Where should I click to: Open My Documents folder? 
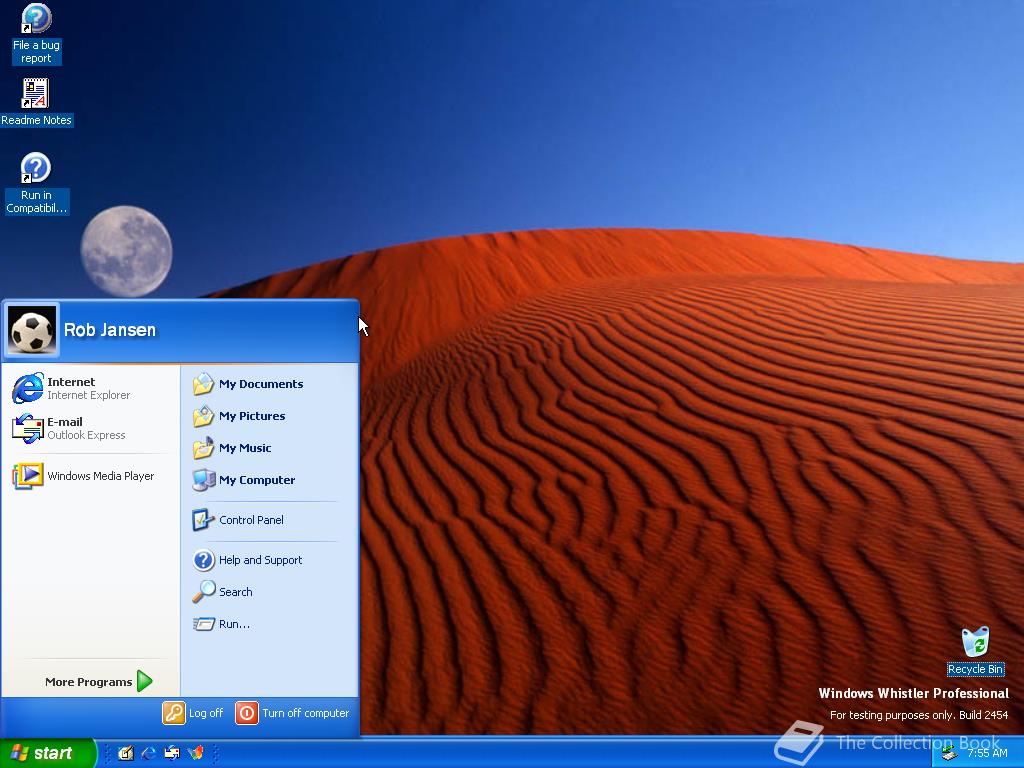click(261, 384)
